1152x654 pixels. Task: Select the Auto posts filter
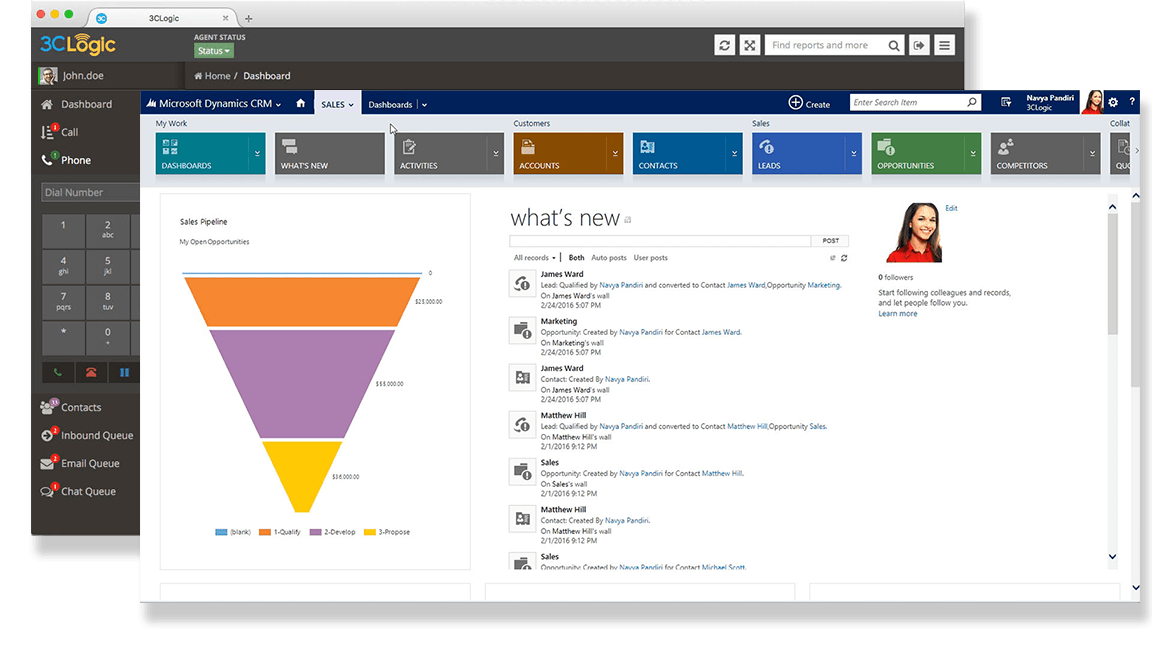click(x=609, y=258)
